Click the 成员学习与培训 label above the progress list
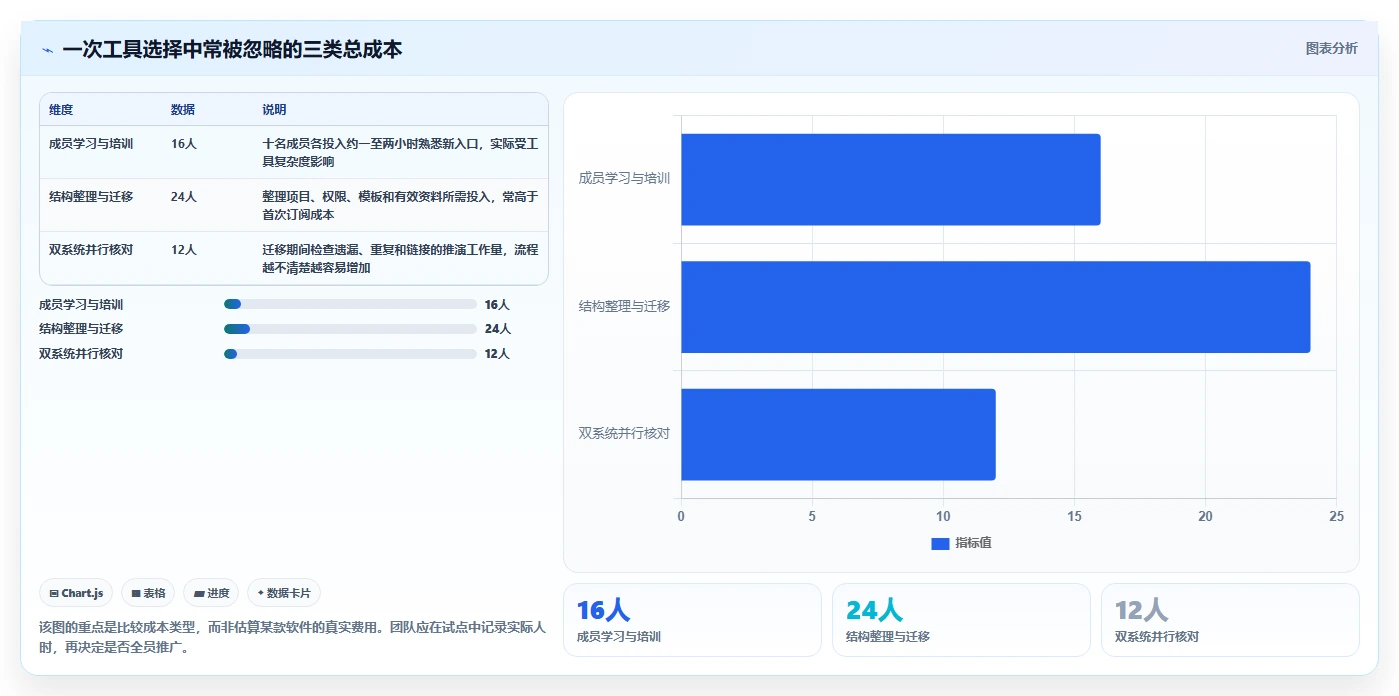Screen dimensions: 1399x696 [x=81, y=304]
